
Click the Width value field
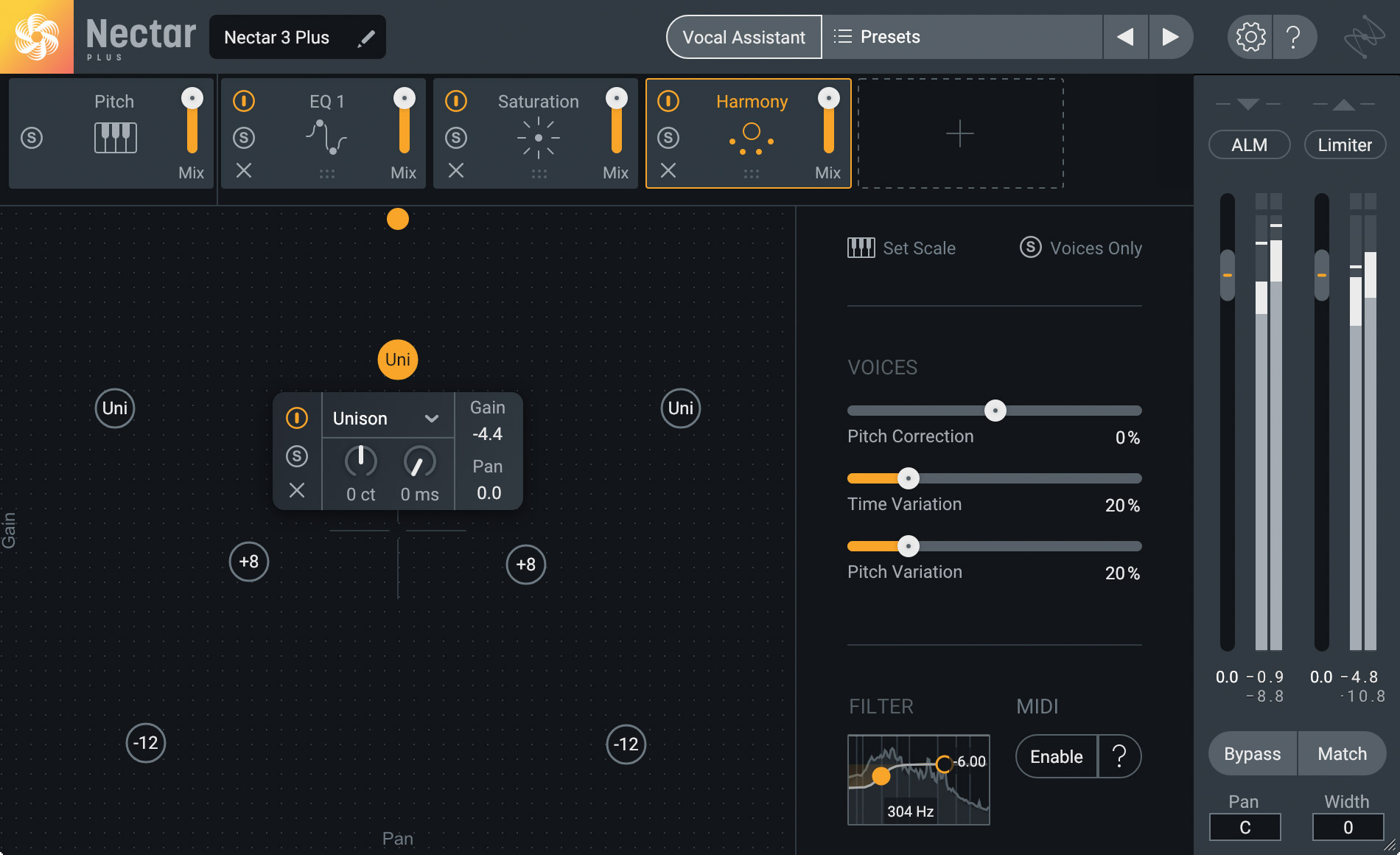coord(1347,827)
